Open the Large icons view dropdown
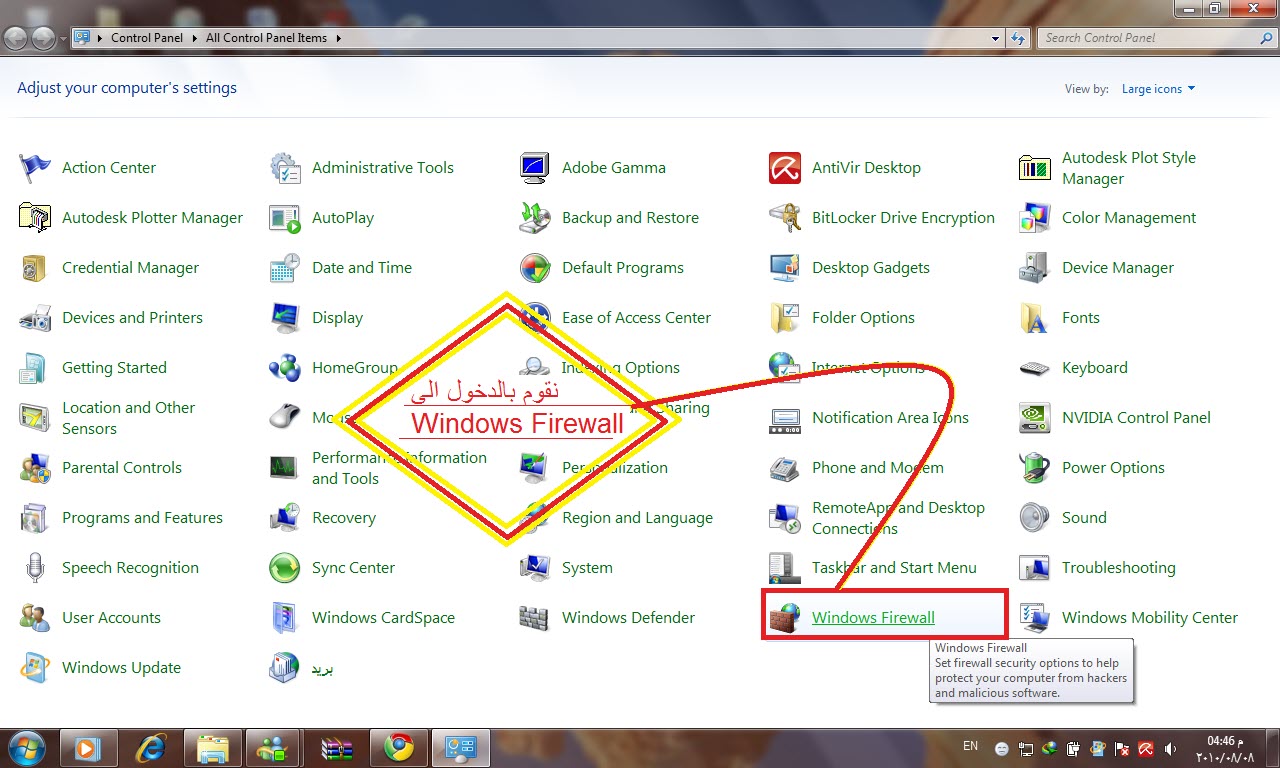Screen dimensions: 1280x768 pos(1158,89)
